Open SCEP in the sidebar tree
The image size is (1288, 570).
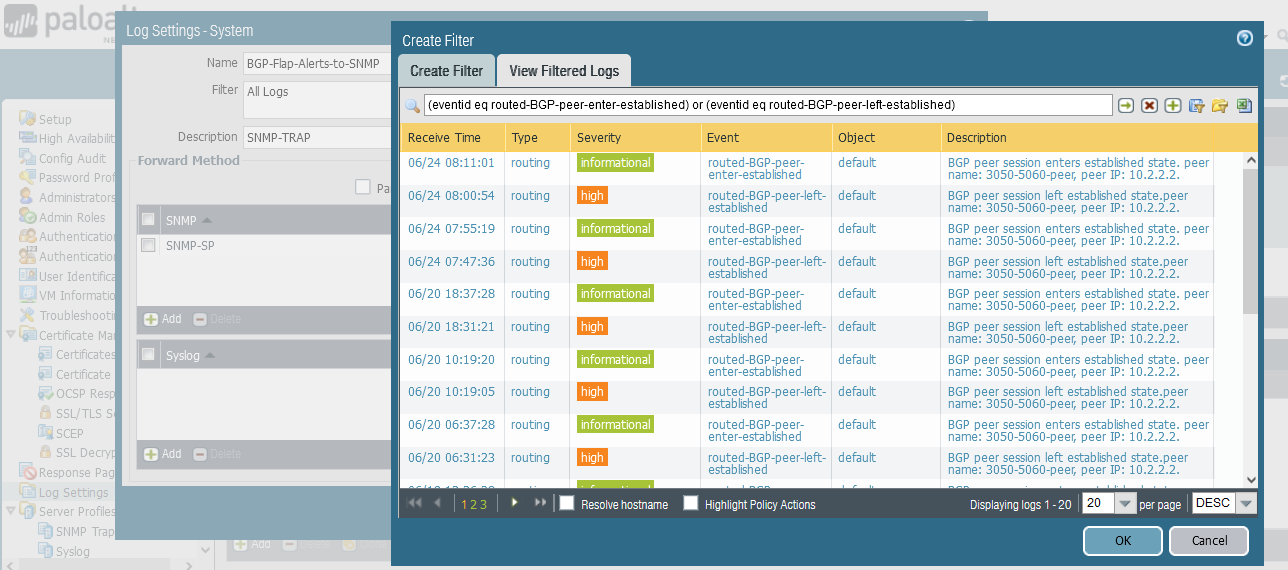[61, 433]
